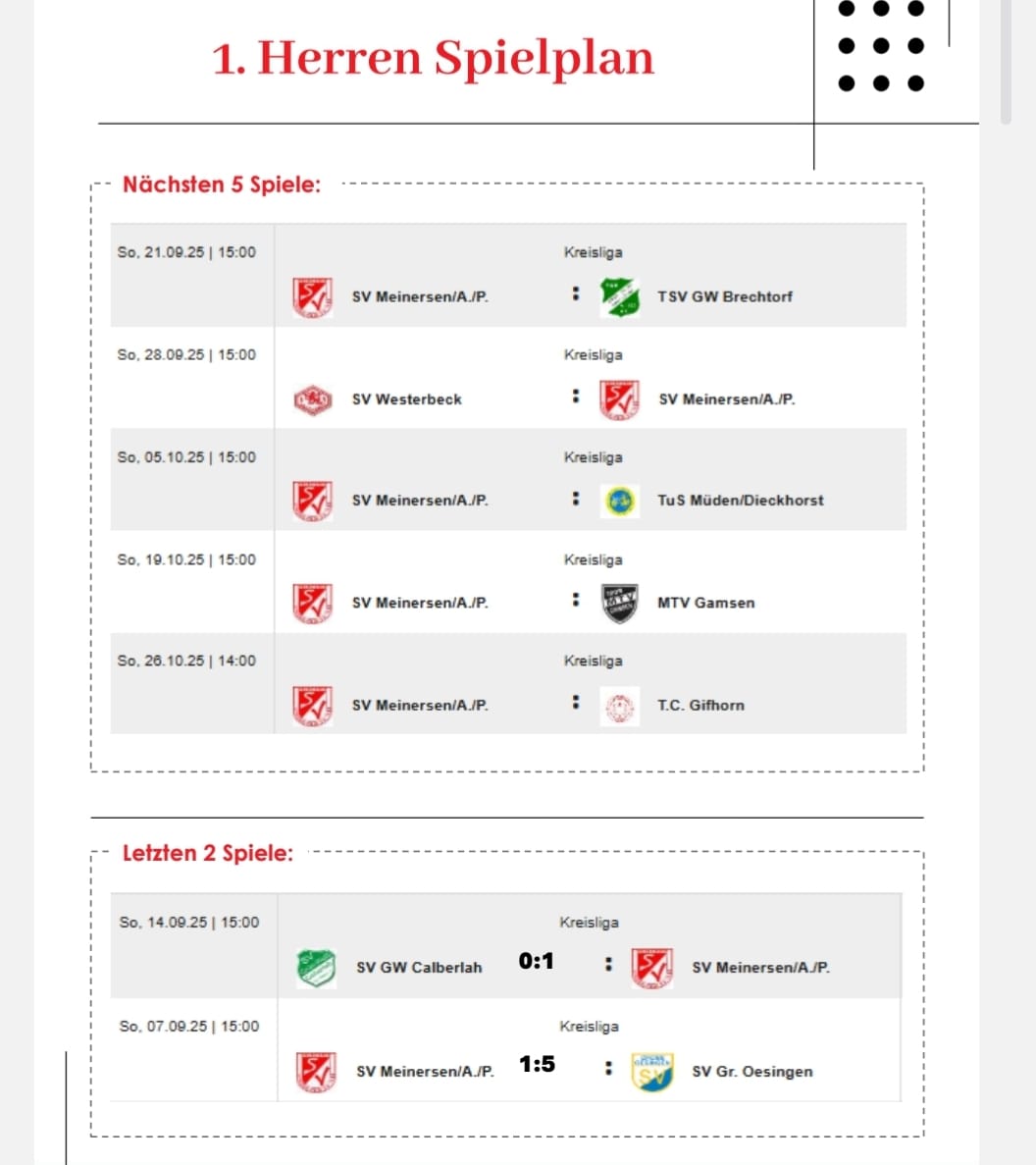Click the T.C. Gifhorn team name
This screenshot has height=1165, width=1036.
coord(700,705)
